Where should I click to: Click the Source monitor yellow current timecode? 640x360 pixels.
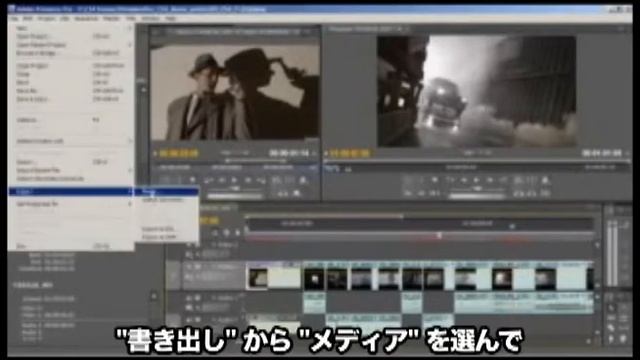tap(179, 153)
